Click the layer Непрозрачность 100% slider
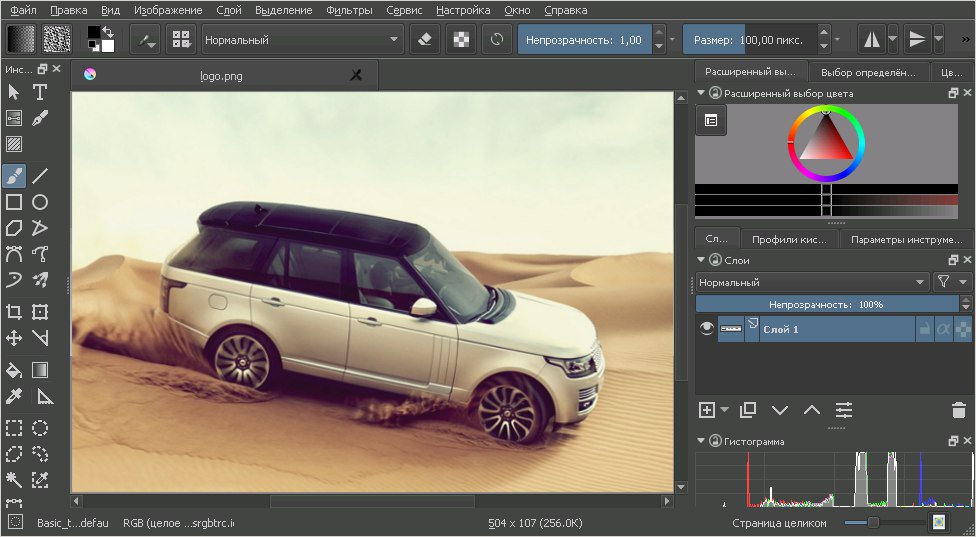The image size is (976, 537). coord(826,304)
